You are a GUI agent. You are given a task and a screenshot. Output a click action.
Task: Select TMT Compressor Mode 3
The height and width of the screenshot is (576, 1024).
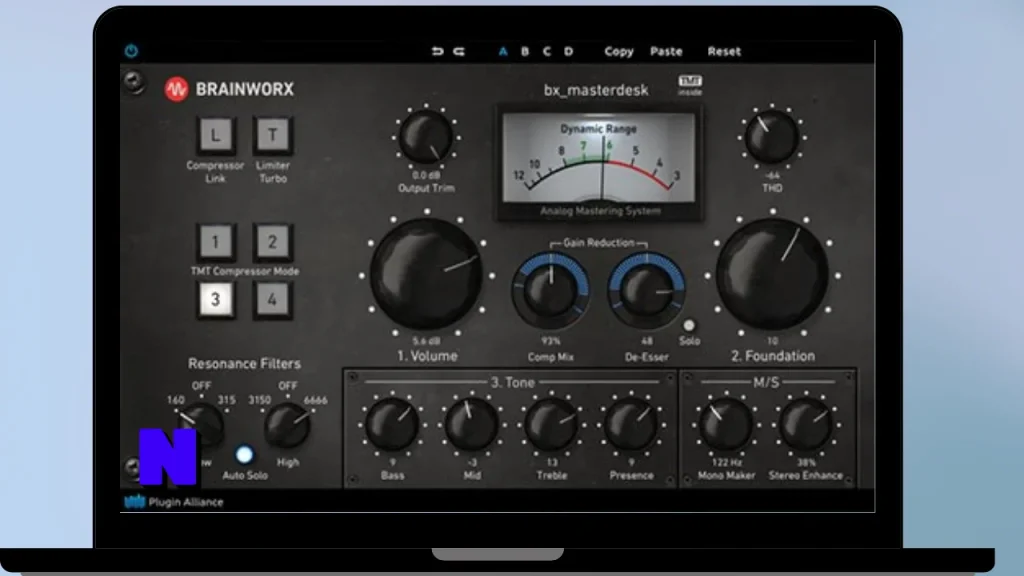point(215,300)
